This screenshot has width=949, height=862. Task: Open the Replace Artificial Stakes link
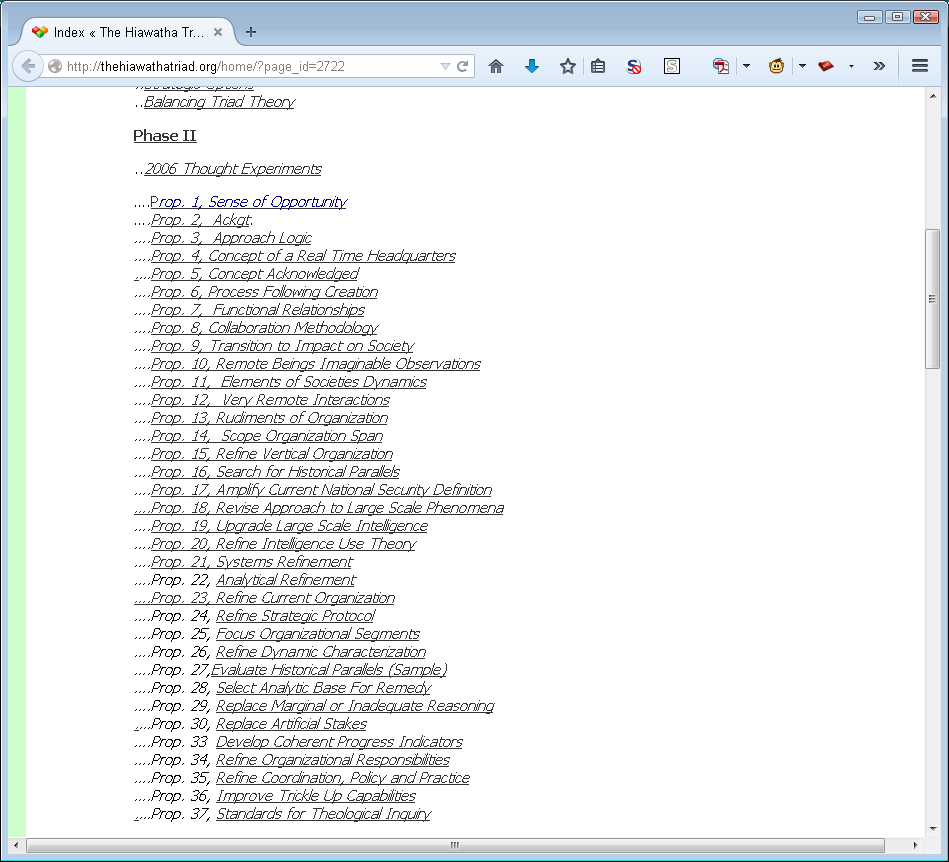click(291, 724)
